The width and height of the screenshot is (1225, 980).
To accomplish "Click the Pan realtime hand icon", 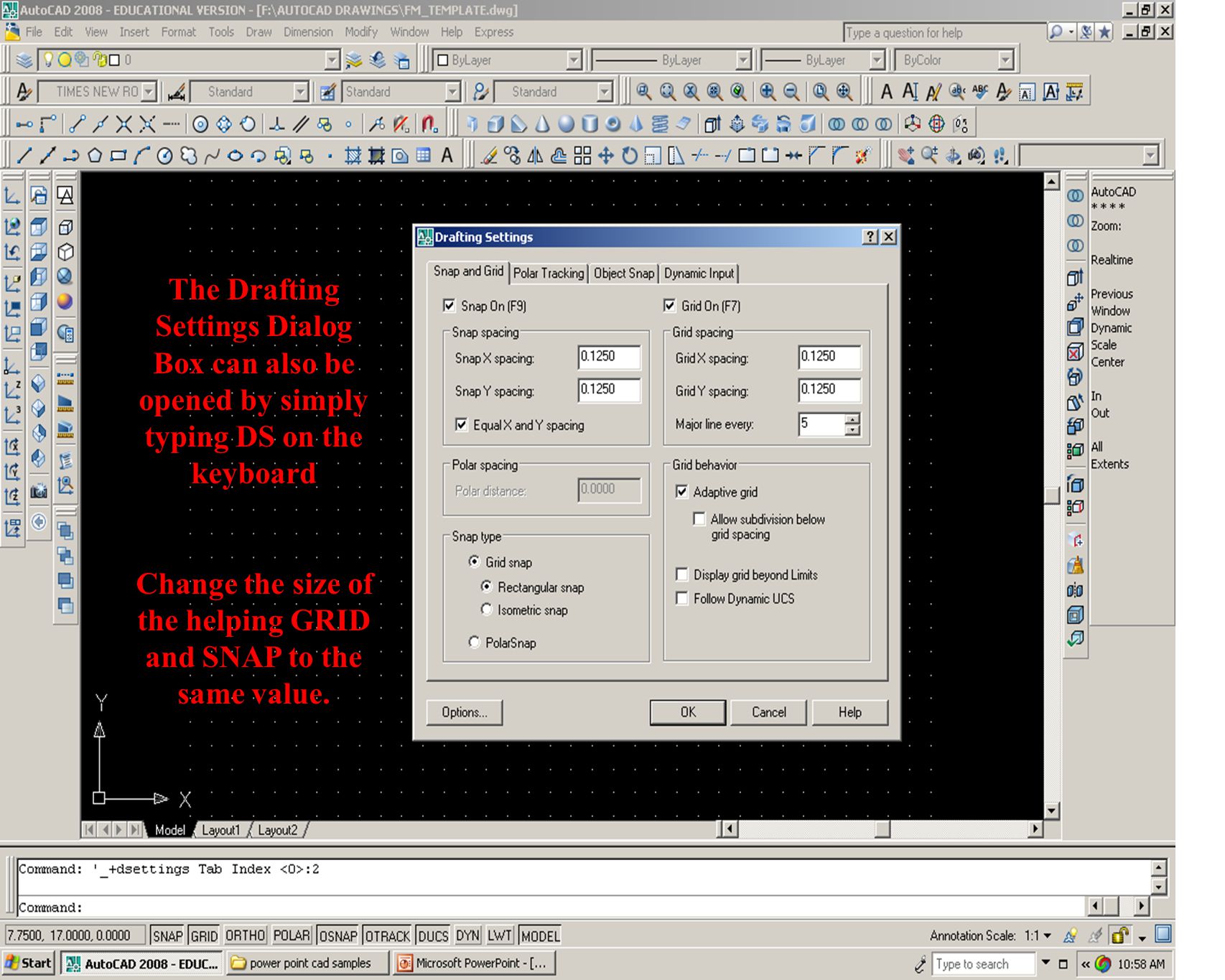I will click(x=906, y=156).
